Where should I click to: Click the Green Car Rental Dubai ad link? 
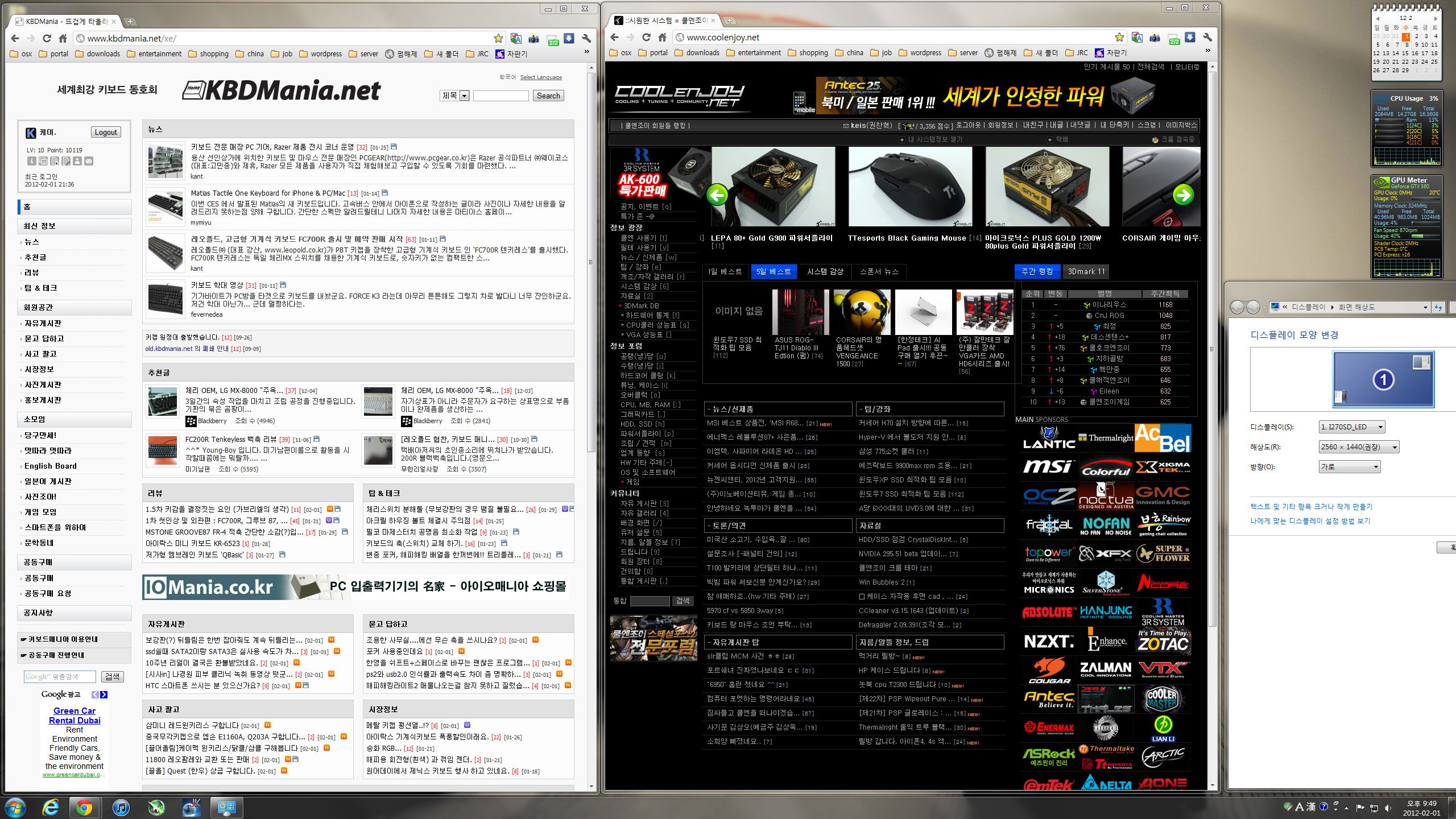pyautogui.click(x=75, y=715)
